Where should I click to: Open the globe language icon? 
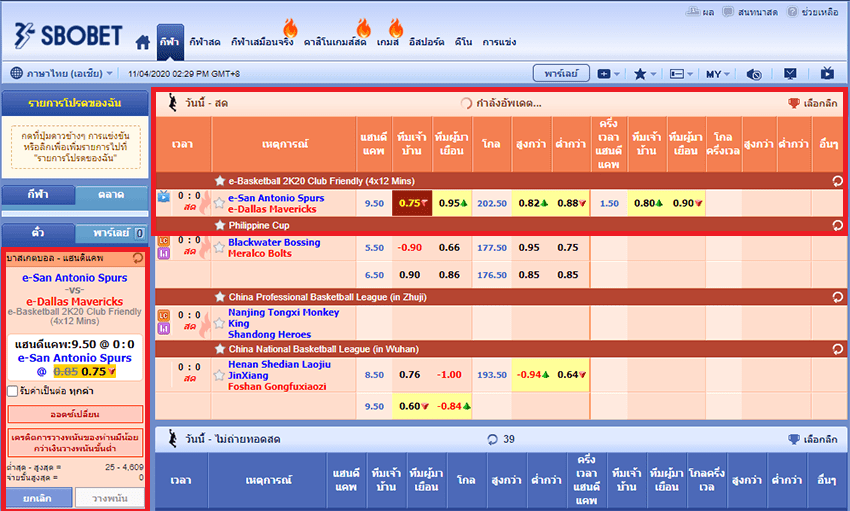tap(17, 73)
